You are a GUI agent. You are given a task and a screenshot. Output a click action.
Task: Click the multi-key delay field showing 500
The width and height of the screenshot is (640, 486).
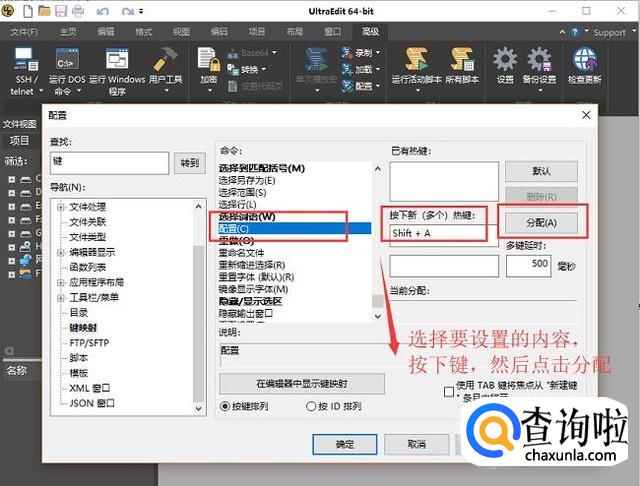[x=529, y=266]
